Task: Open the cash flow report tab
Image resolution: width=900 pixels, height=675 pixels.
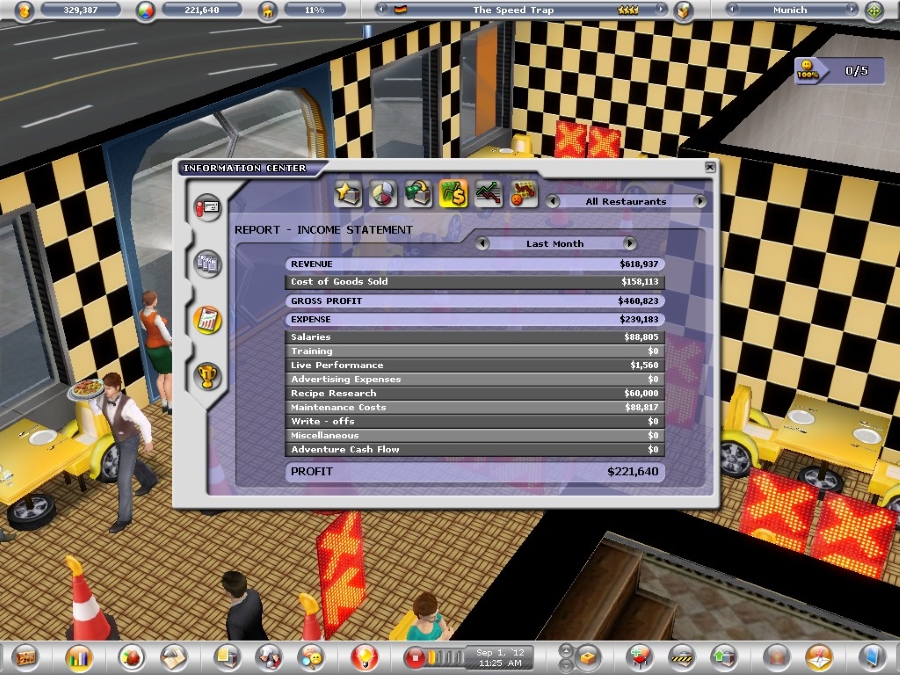Action: (x=418, y=193)
